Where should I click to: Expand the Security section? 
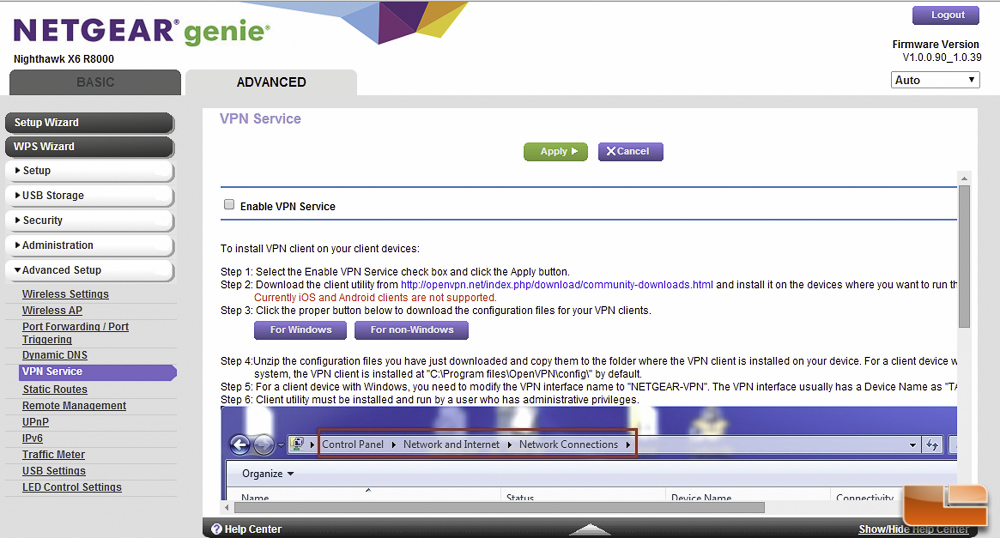tap(89, 221)
